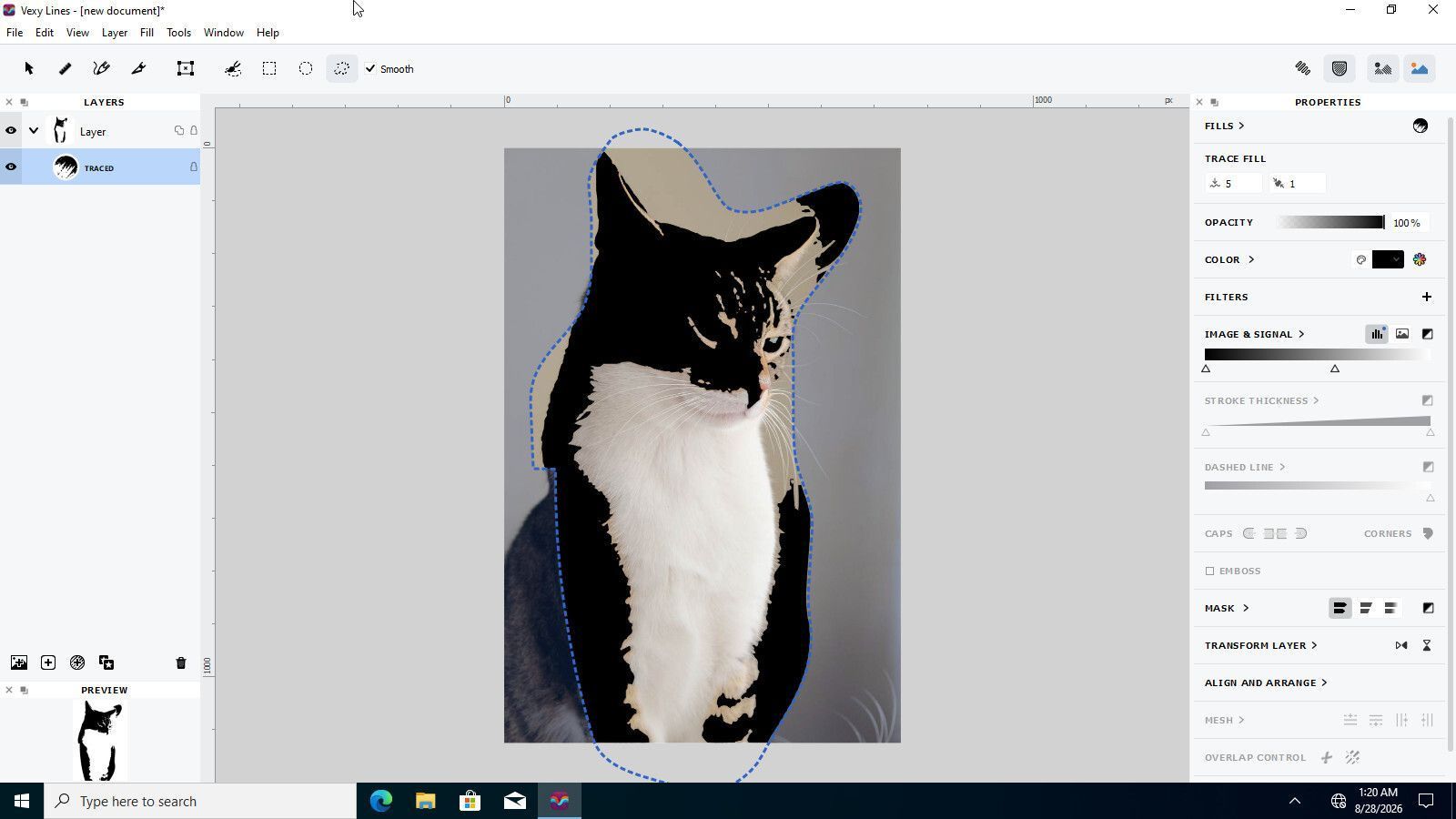Viewport: 1456px width, 819px height.
Task: Pick the free transform tool
Action: pos(186,68)
